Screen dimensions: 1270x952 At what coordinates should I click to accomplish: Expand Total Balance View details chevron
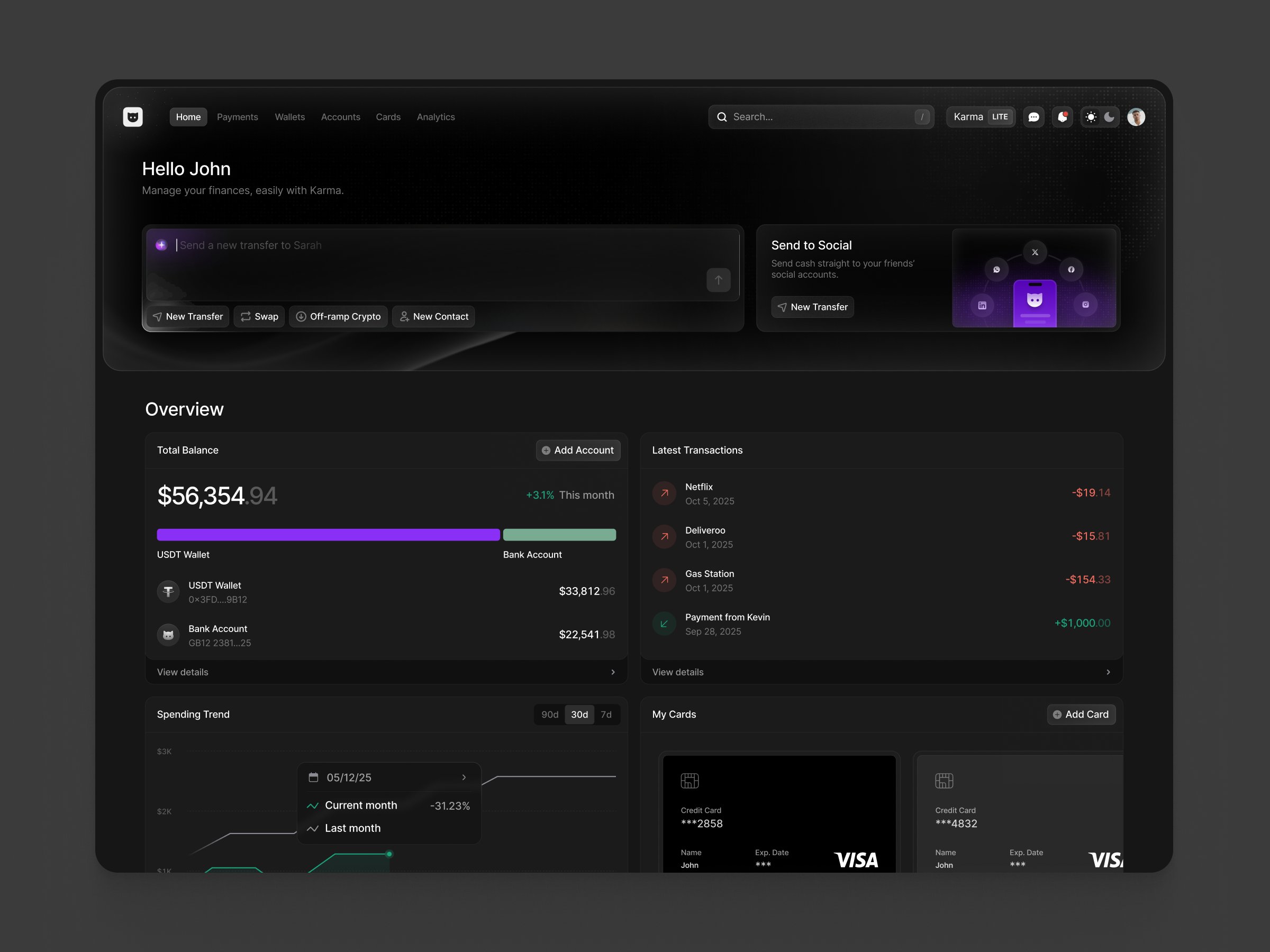tap(613, 672)
